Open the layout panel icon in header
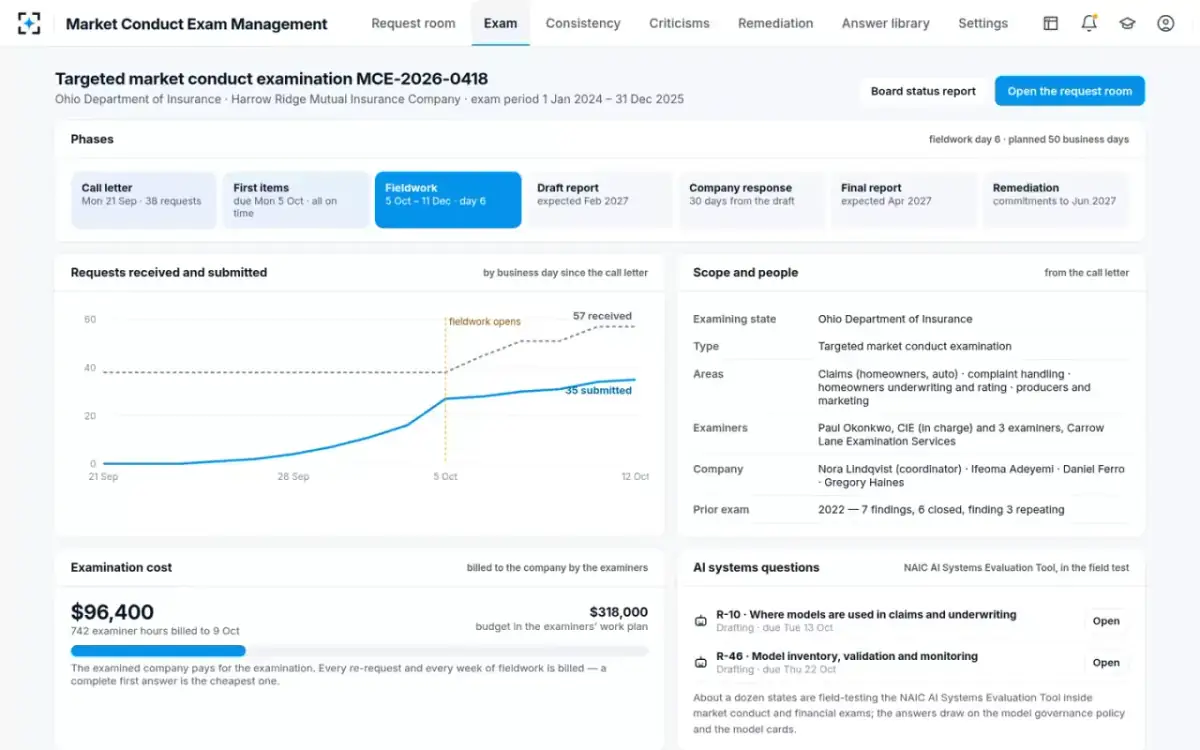The image size is (1200, 750). click(1050, 23)
